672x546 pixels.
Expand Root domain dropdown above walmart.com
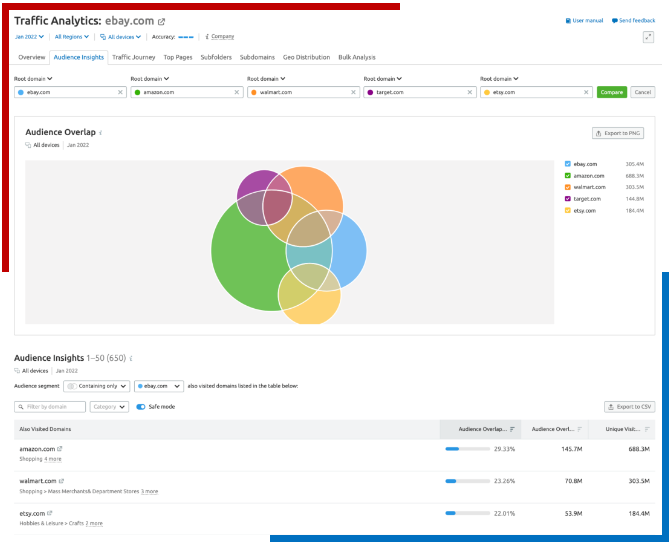point(266,79)
